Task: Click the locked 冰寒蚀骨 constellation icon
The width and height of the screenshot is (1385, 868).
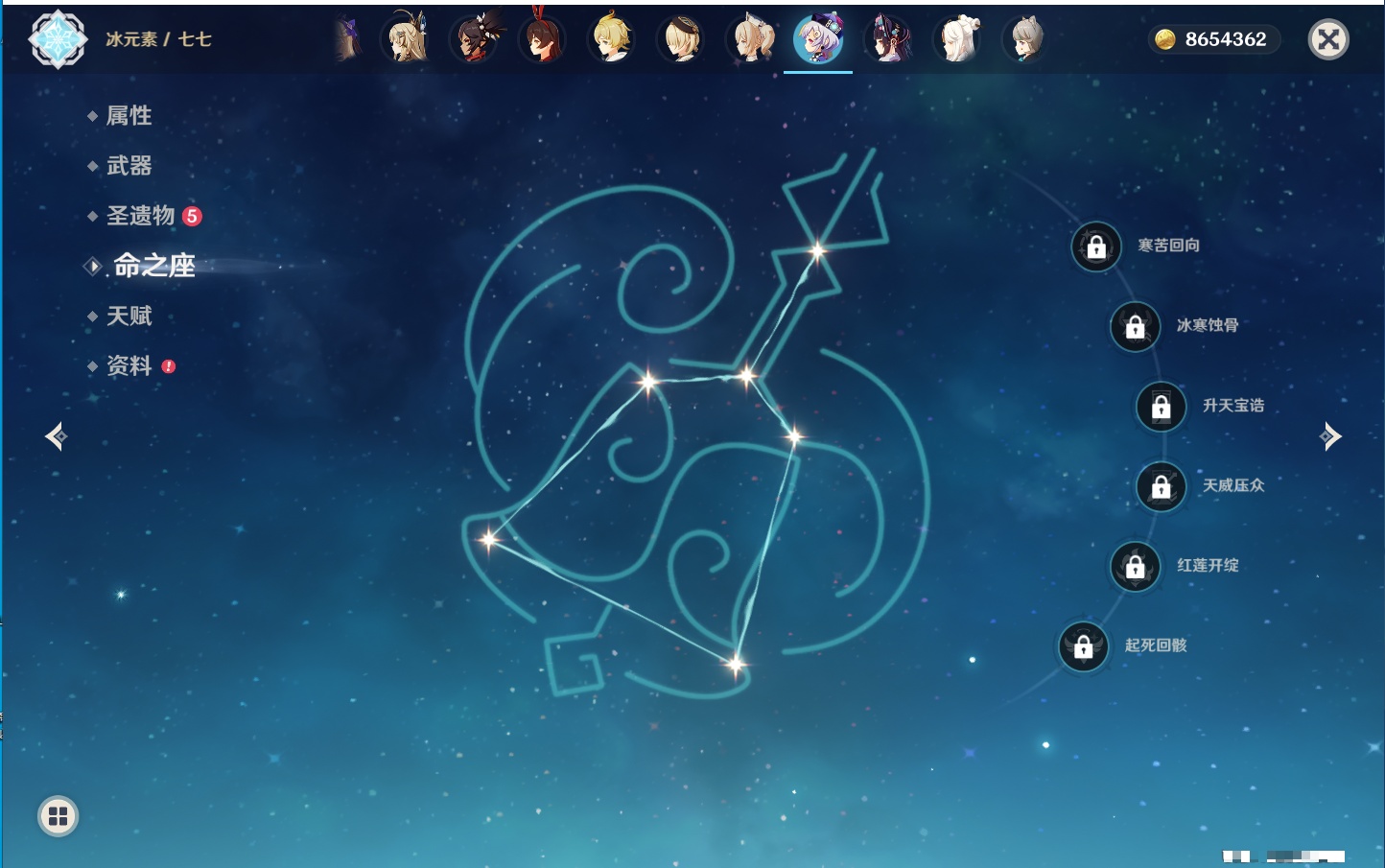Action: [x=1135, y=326]
